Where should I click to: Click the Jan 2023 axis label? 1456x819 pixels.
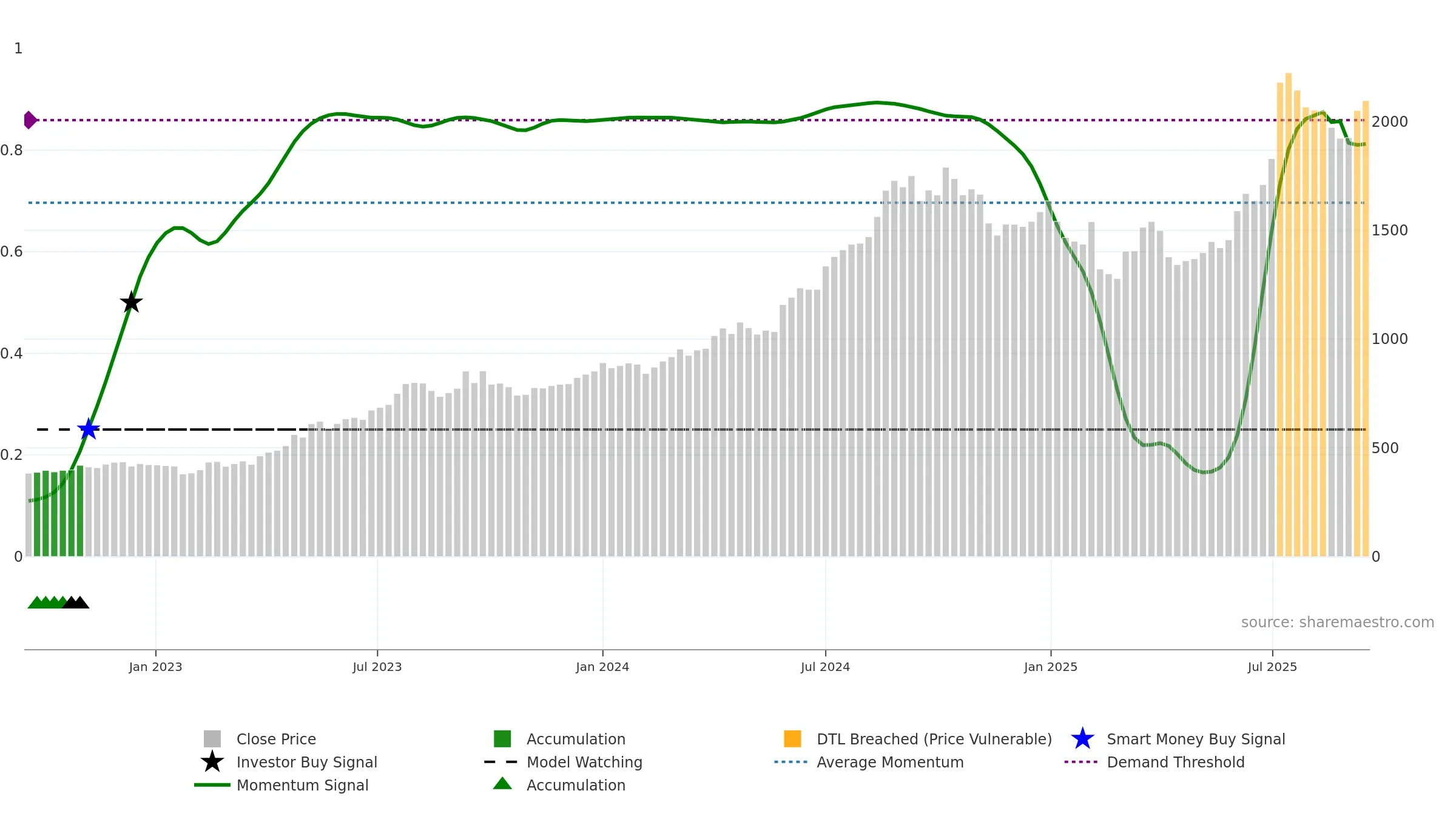tap(155, 667)
